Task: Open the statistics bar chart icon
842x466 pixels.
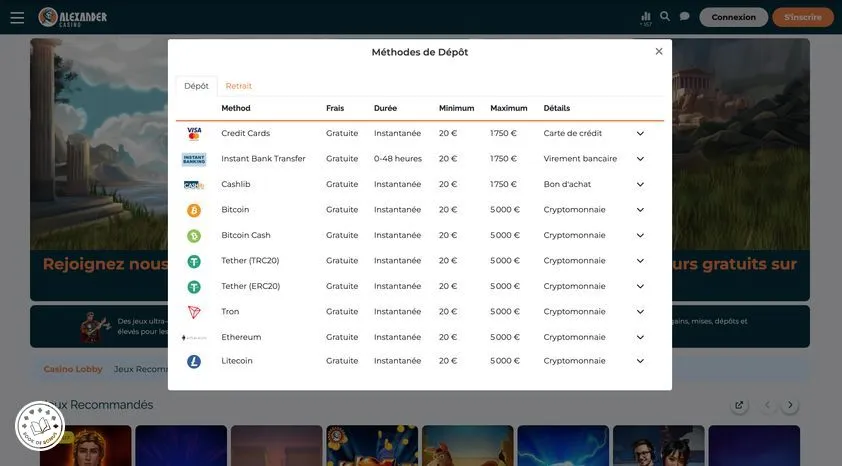Action: [646, 19]
